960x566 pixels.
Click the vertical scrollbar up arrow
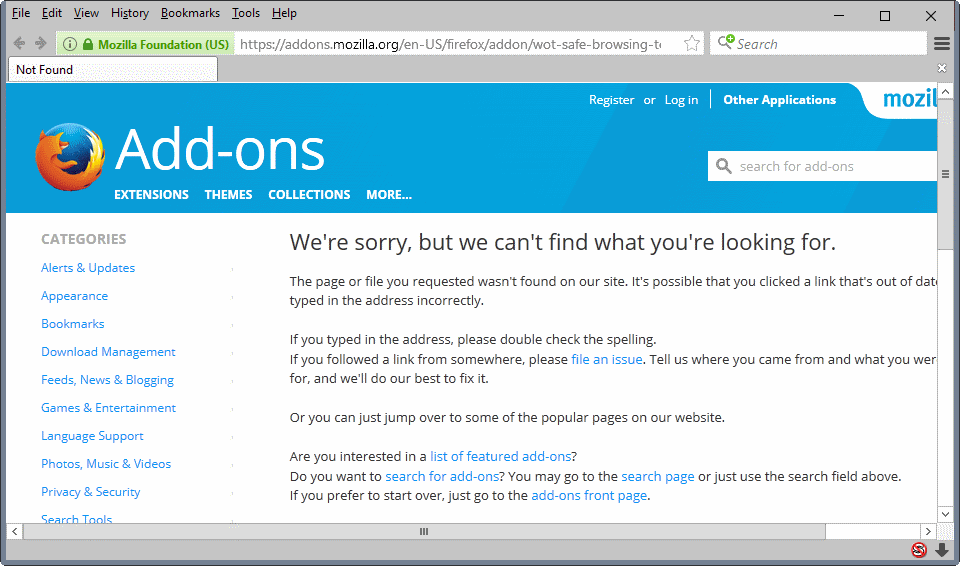point(945,92)
